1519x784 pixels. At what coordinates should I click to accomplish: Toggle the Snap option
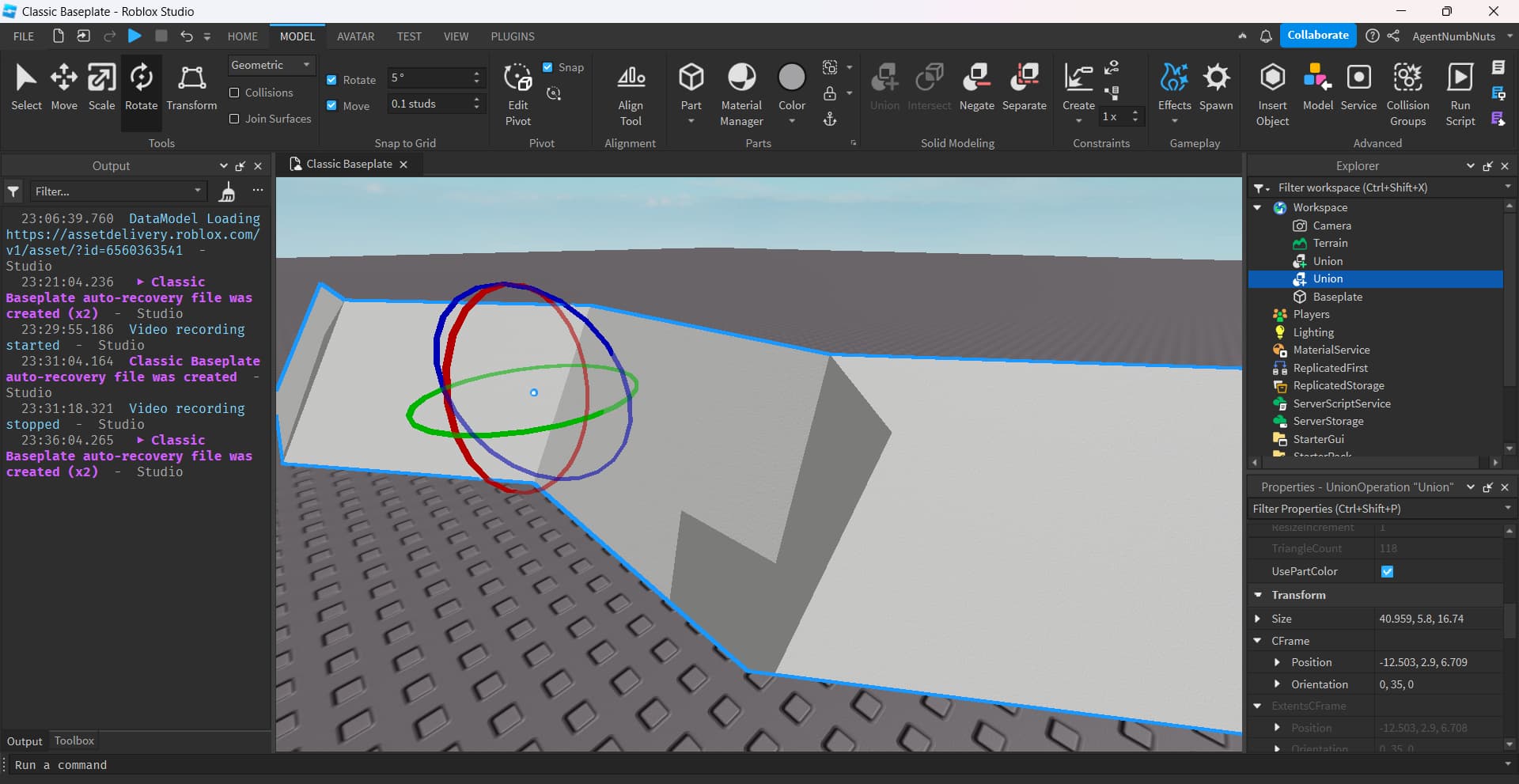(x=547, y=67)
